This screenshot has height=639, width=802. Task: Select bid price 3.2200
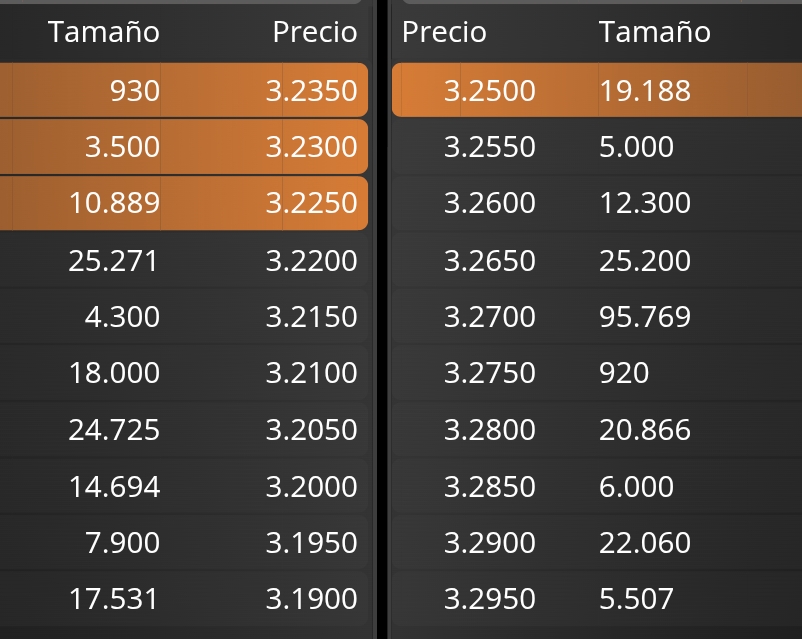(311, 260)
